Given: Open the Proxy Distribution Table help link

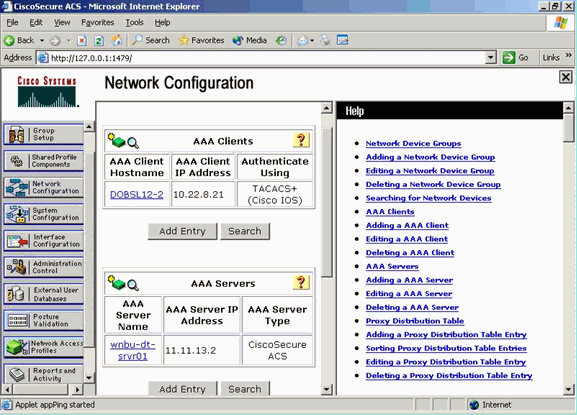Looking at the screenshot, I should [x=415, y=321].
